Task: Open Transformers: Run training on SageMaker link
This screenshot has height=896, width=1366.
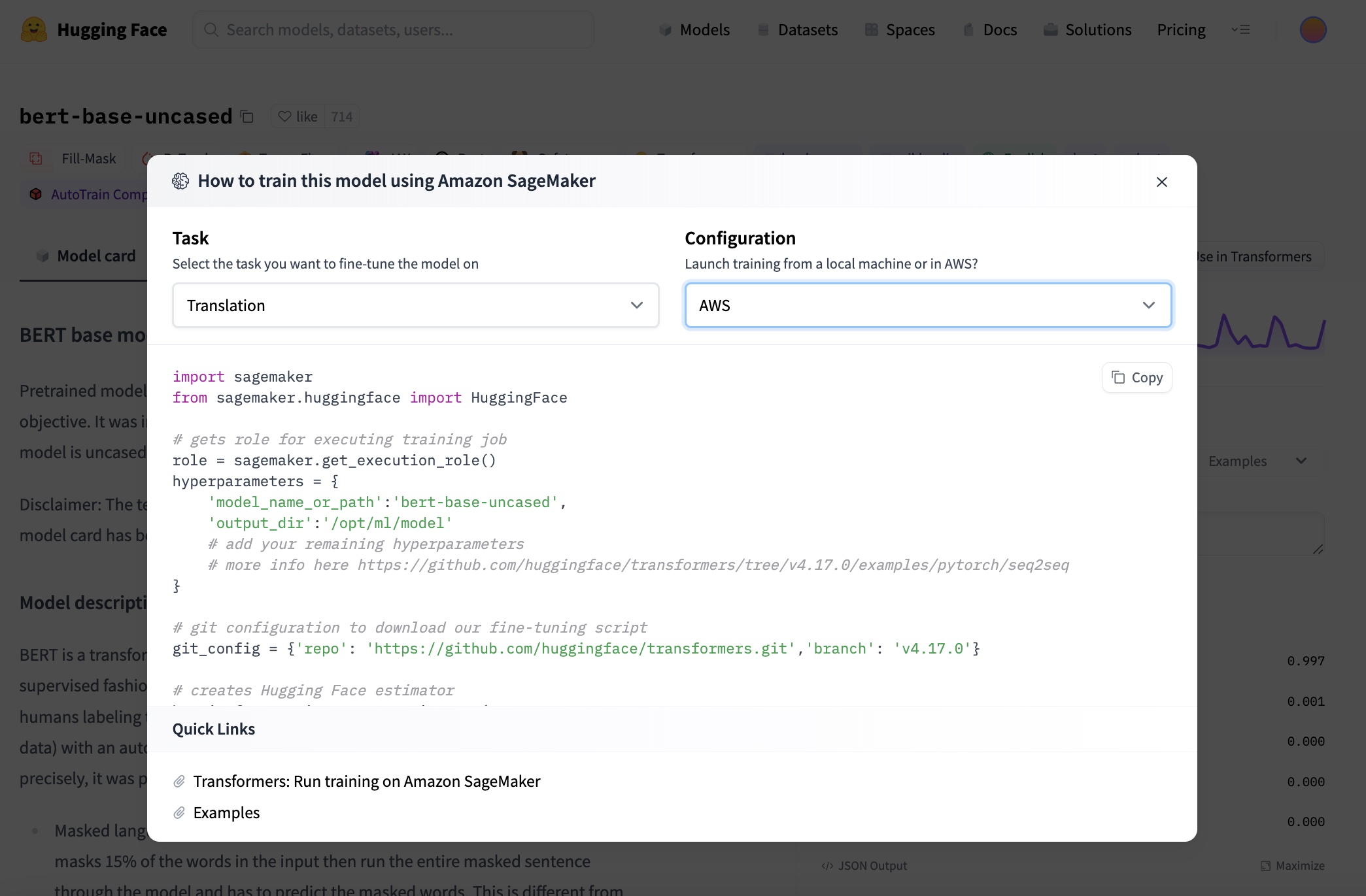Action: click(x=366, y=781)
